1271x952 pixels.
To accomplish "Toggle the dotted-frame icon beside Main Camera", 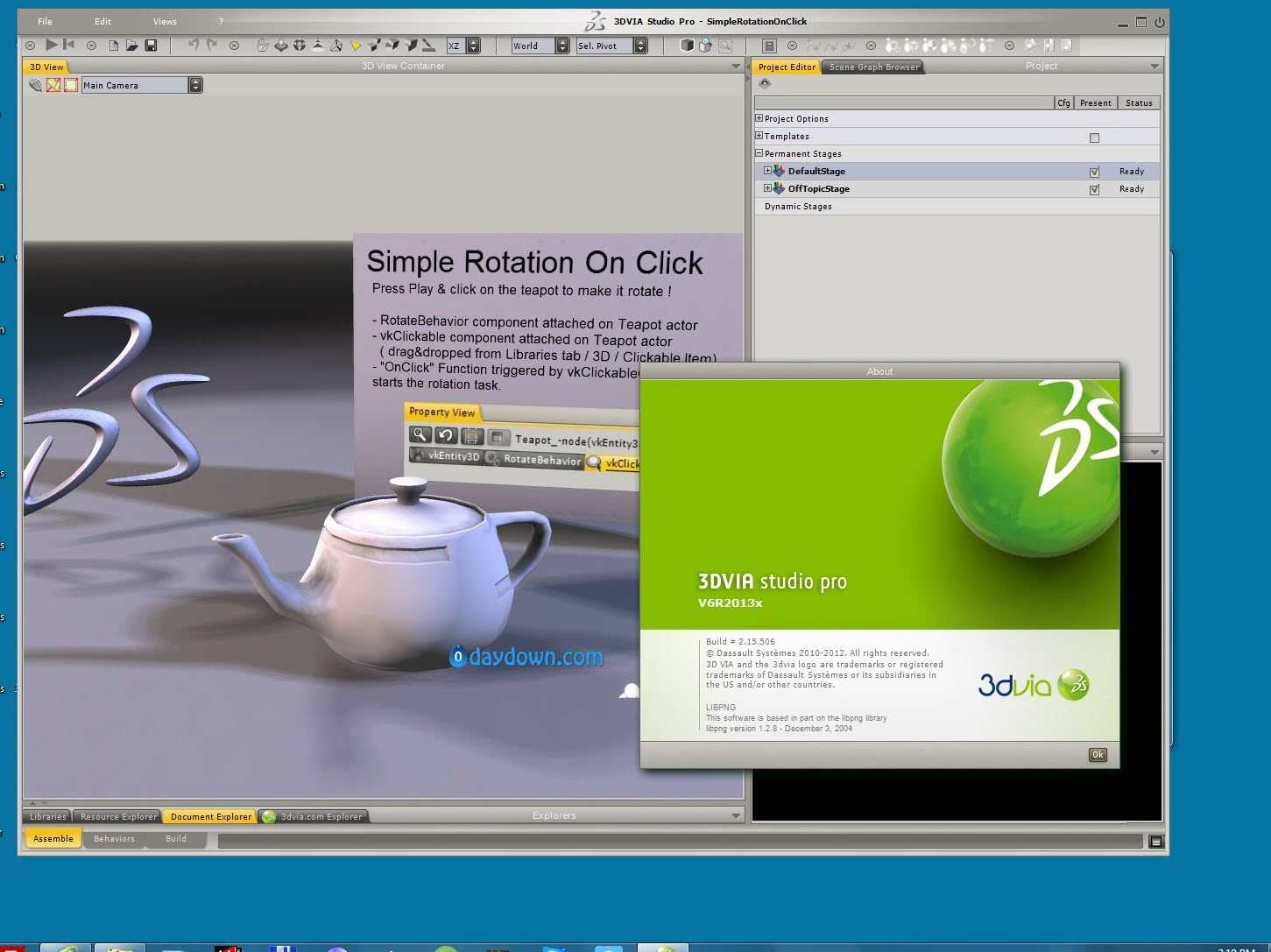I will (71, 85).
